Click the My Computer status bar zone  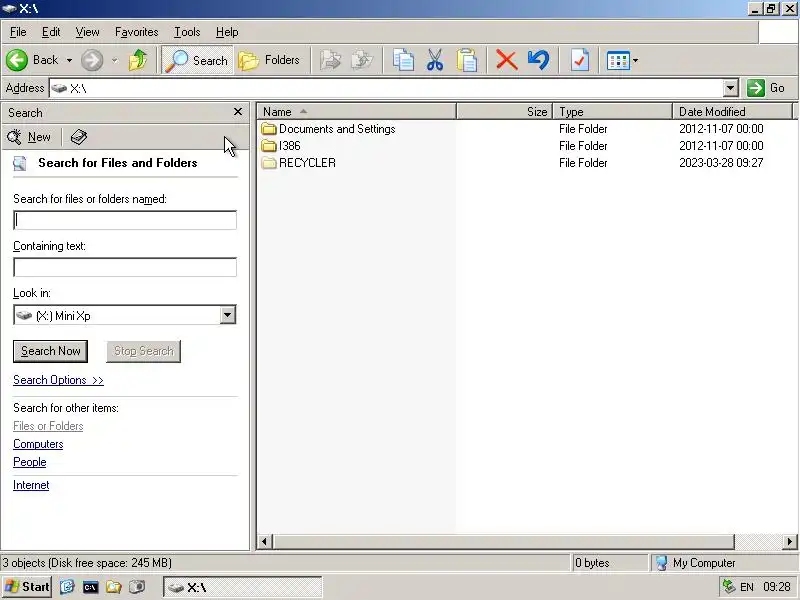click(724, 563)
